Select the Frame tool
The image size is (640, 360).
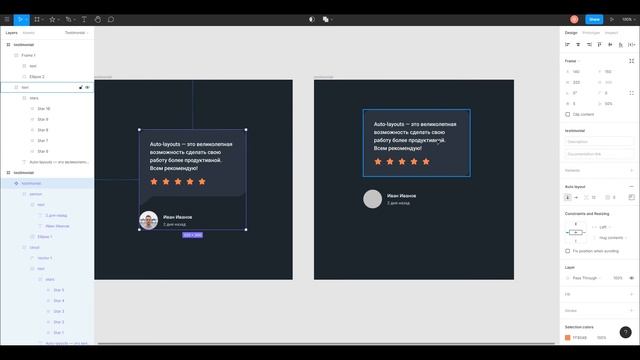coord(37,19)
